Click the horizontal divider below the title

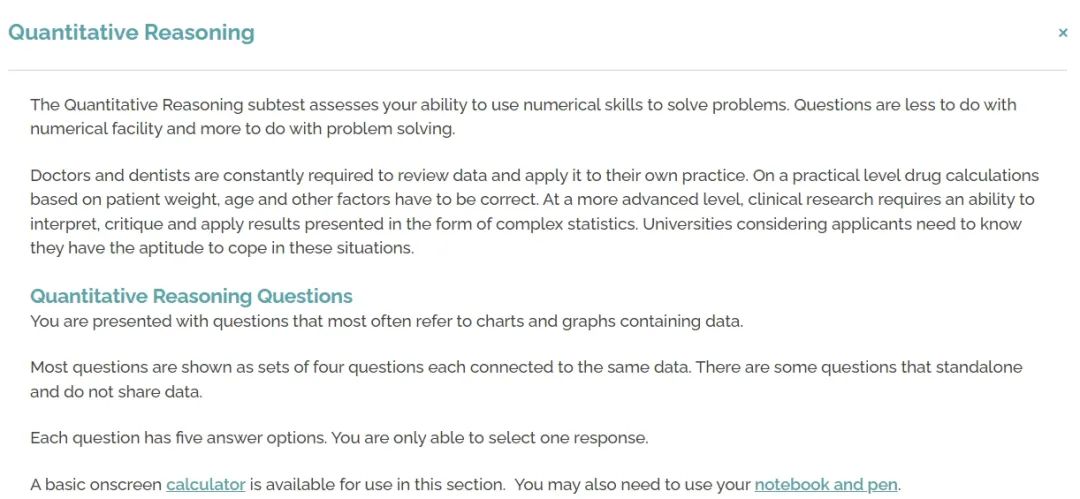[x=537, y=70]
